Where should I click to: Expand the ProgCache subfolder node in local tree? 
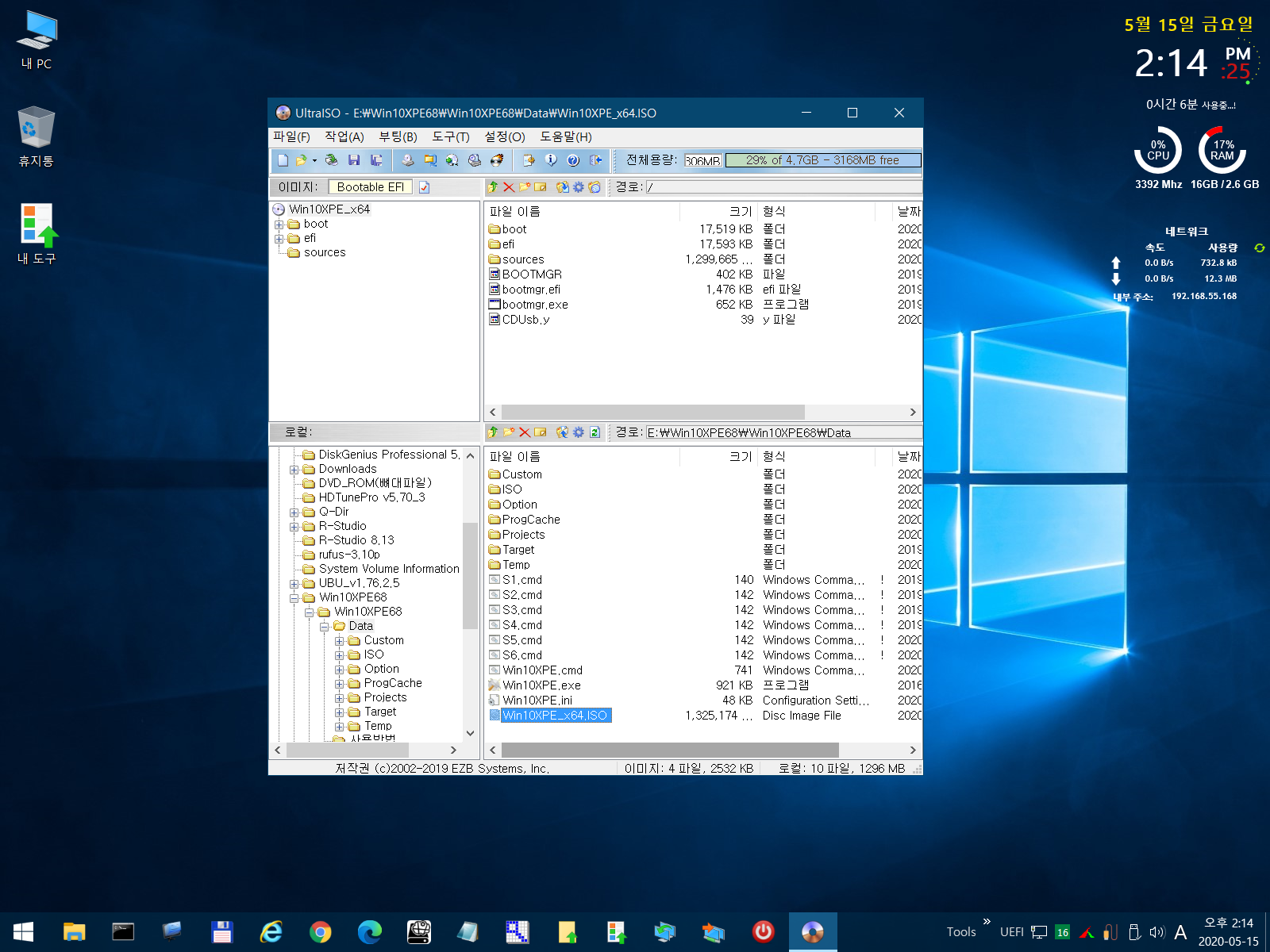(340, 684)
